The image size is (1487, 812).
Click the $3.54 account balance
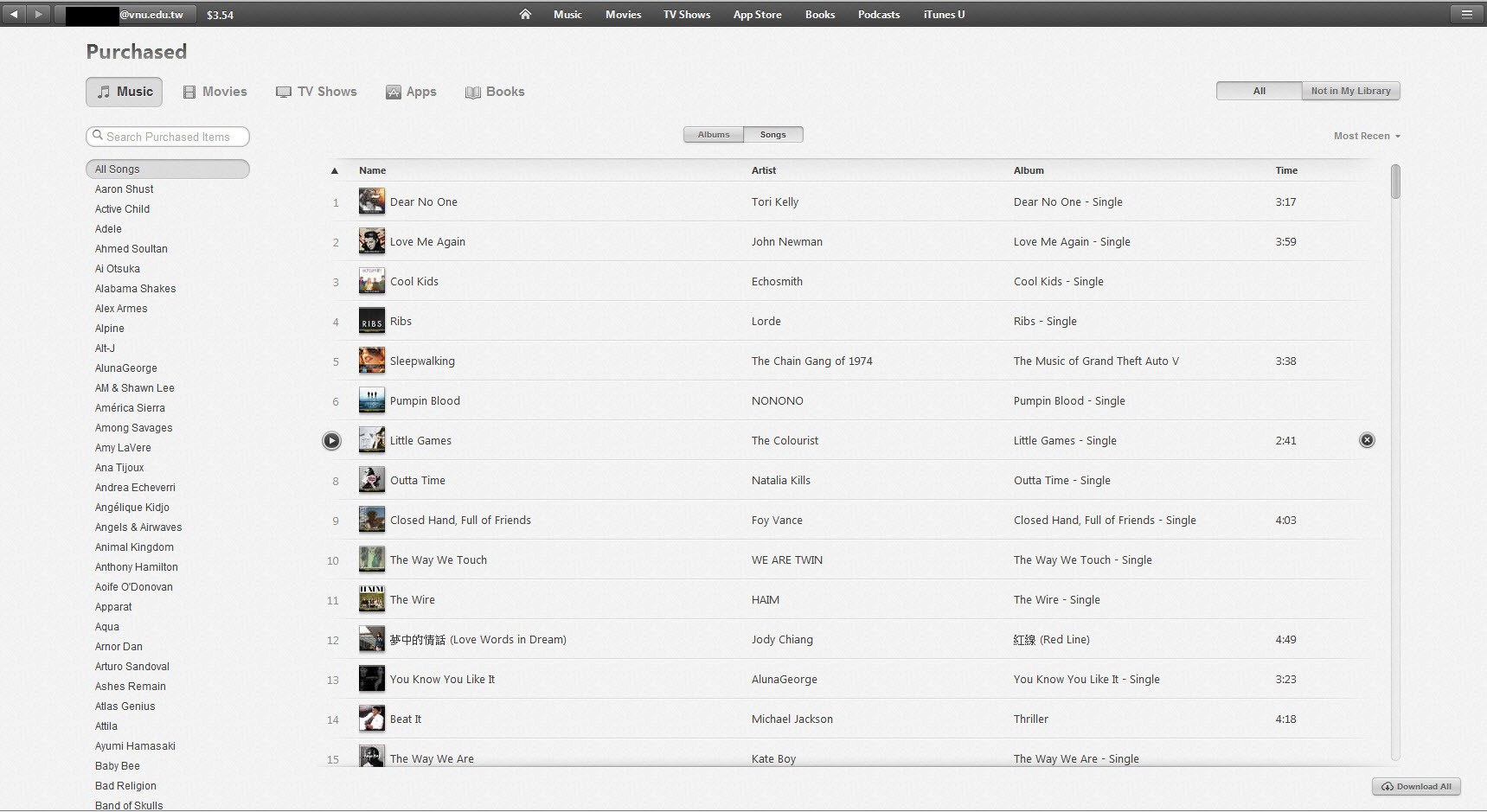tap(220, 15)
